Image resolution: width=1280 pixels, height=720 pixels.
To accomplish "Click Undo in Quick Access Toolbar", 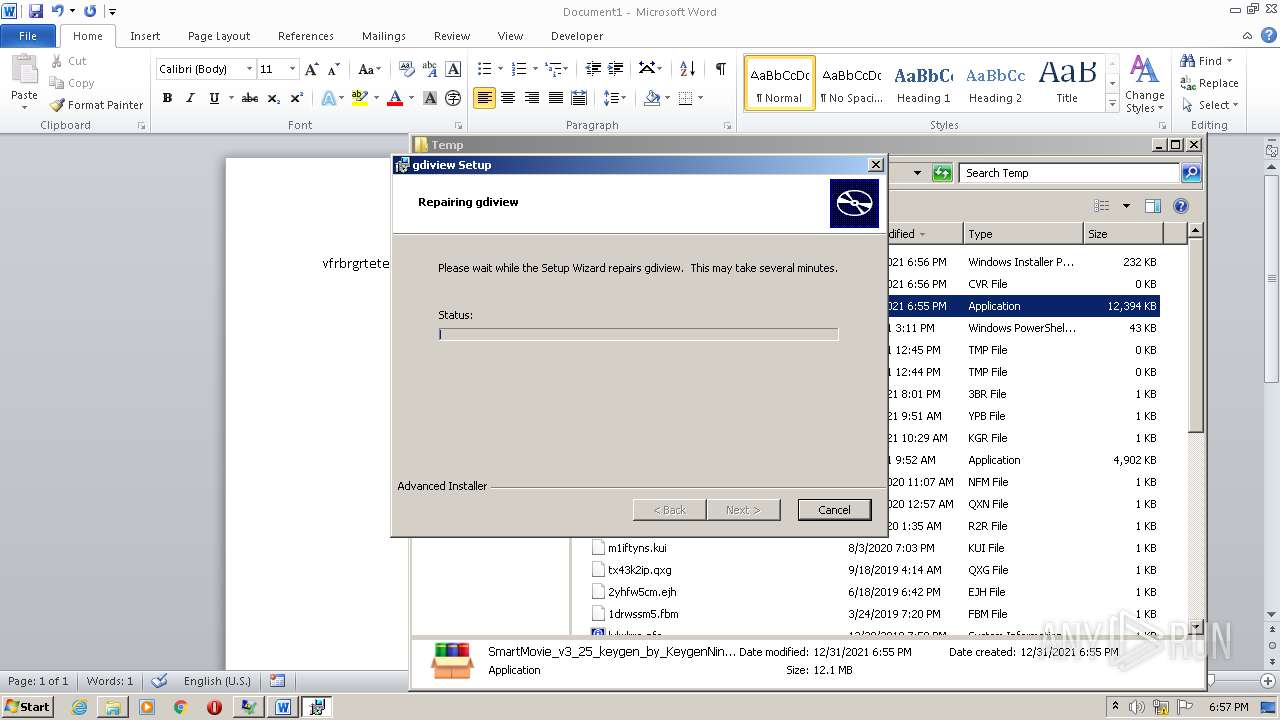I will [57, 11].
